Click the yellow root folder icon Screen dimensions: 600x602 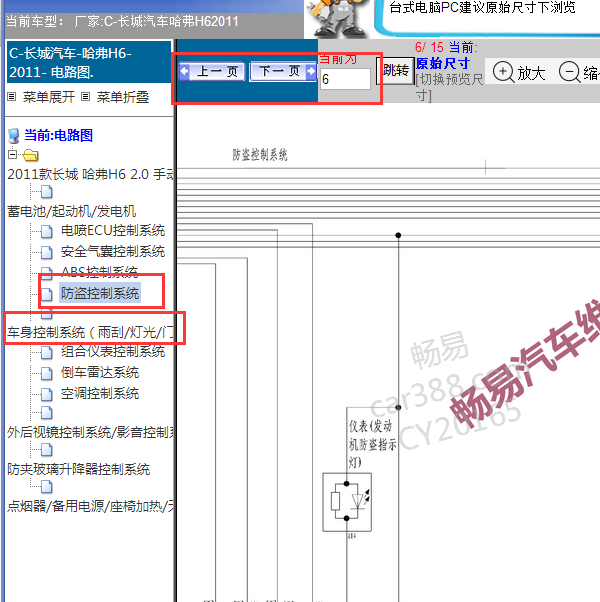[x=30, y=155]
